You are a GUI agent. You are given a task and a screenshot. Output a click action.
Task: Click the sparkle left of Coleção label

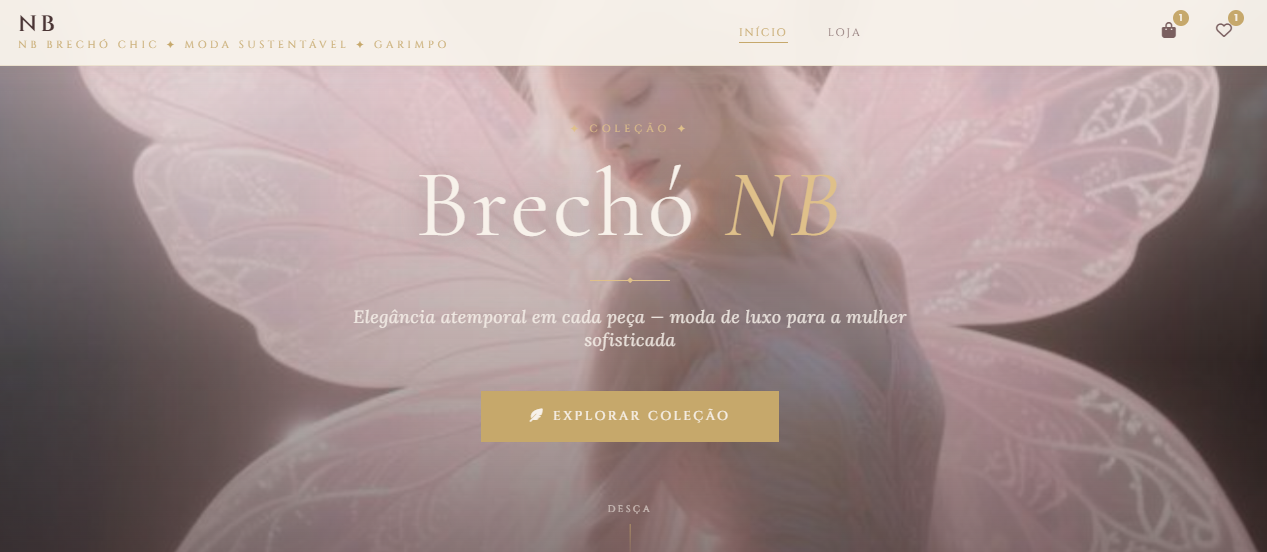click(574, 129)
